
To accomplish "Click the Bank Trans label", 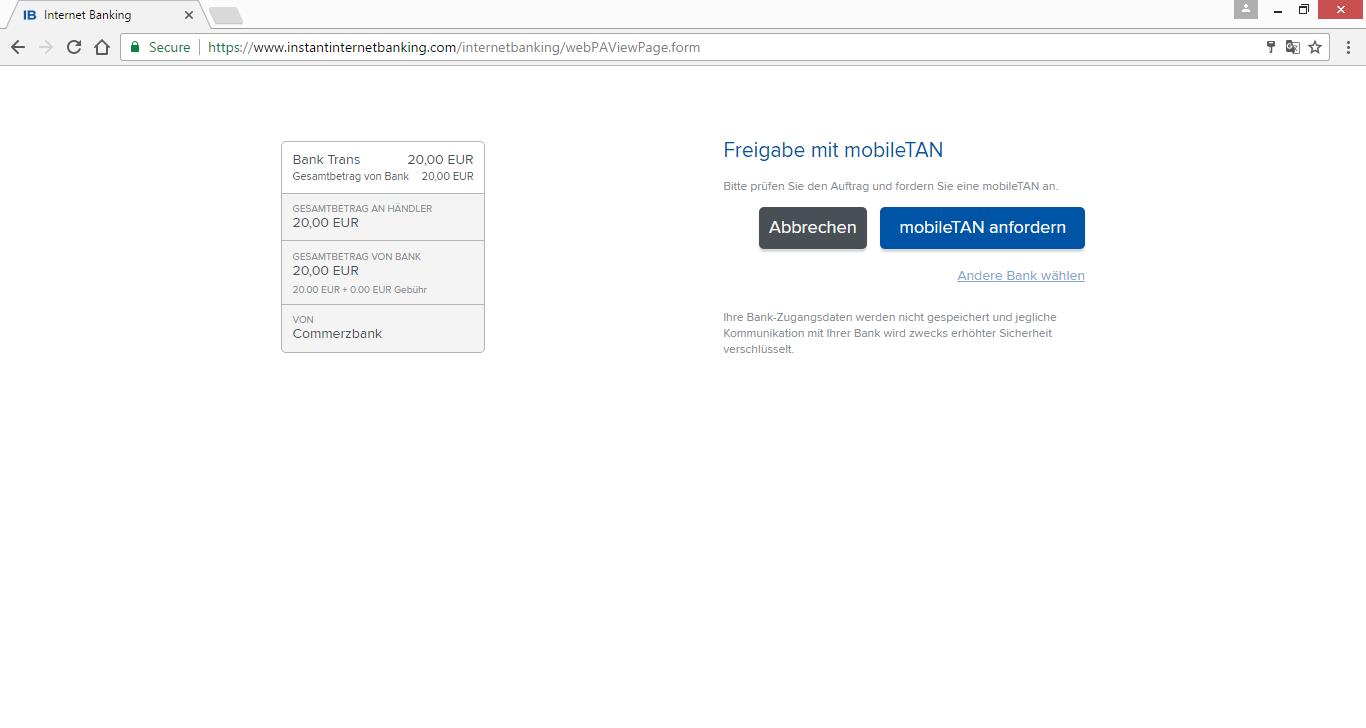I will tap(326, 159).
